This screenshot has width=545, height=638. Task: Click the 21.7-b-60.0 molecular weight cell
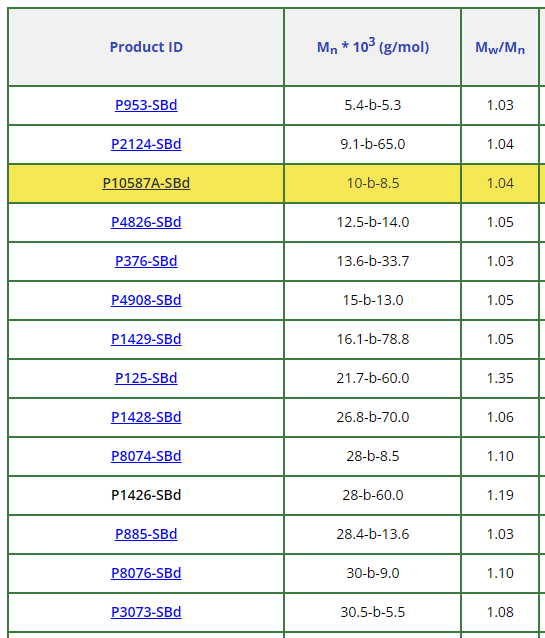coord(373,378)
